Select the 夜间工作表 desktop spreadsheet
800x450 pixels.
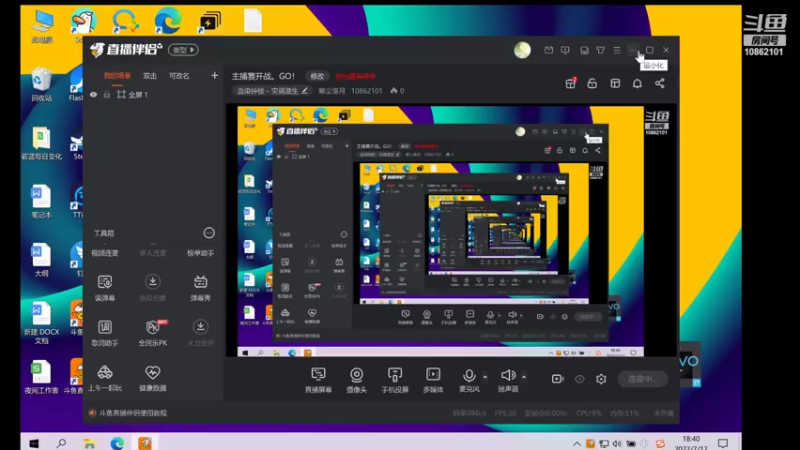41,377
